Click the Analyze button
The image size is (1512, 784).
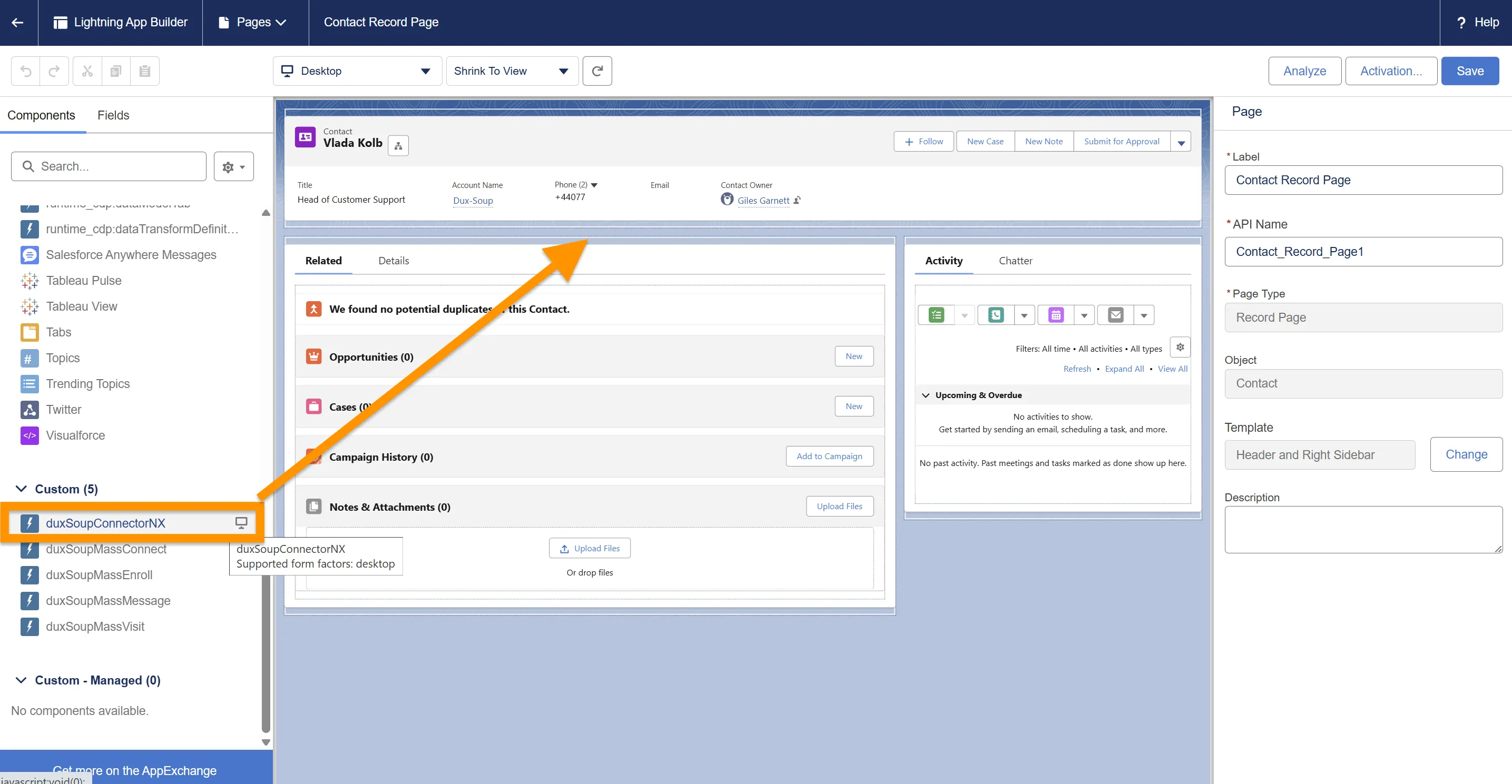pyautogui.click(x=1304, y=71)
